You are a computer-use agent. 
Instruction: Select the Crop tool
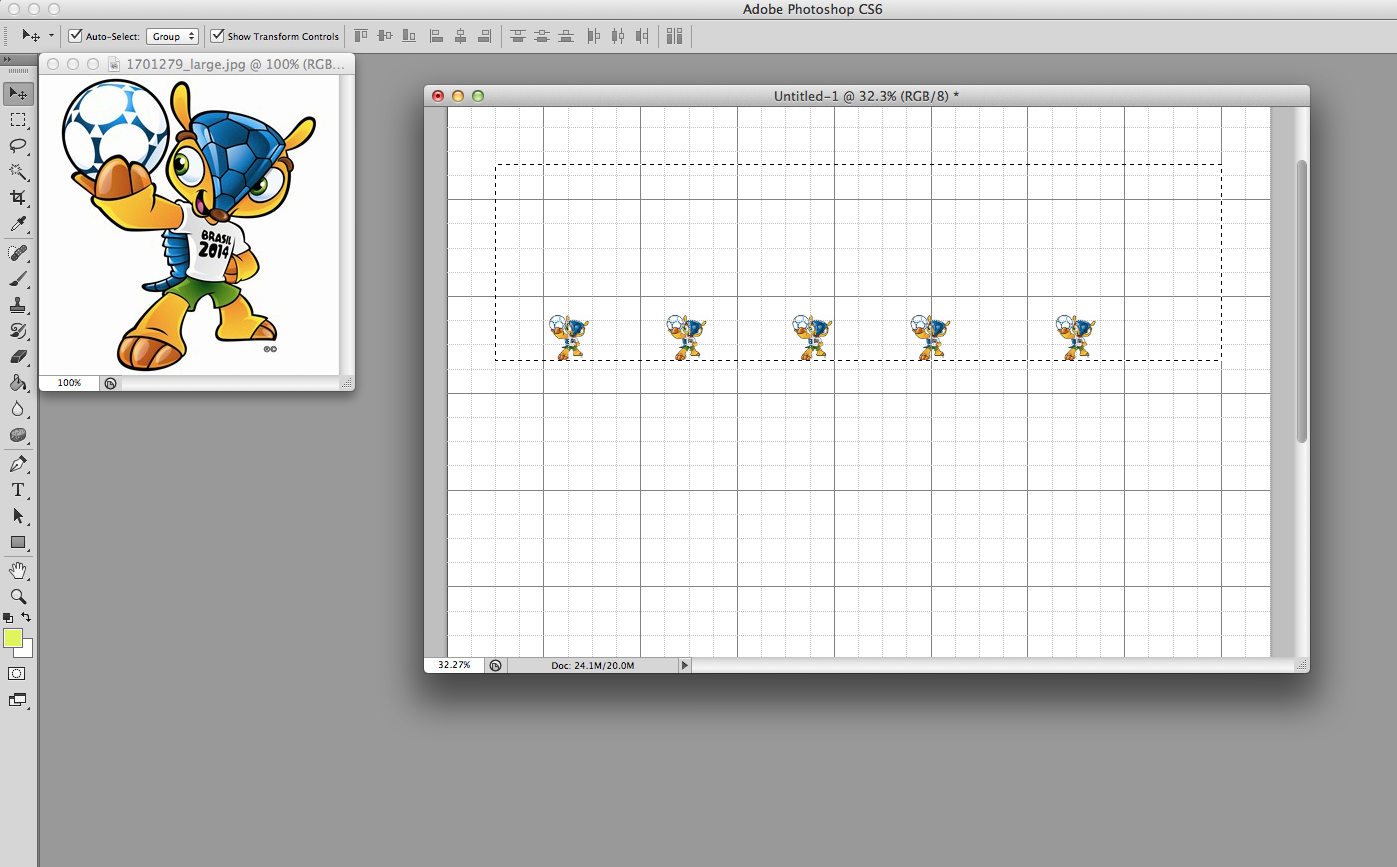pos(18,198)
